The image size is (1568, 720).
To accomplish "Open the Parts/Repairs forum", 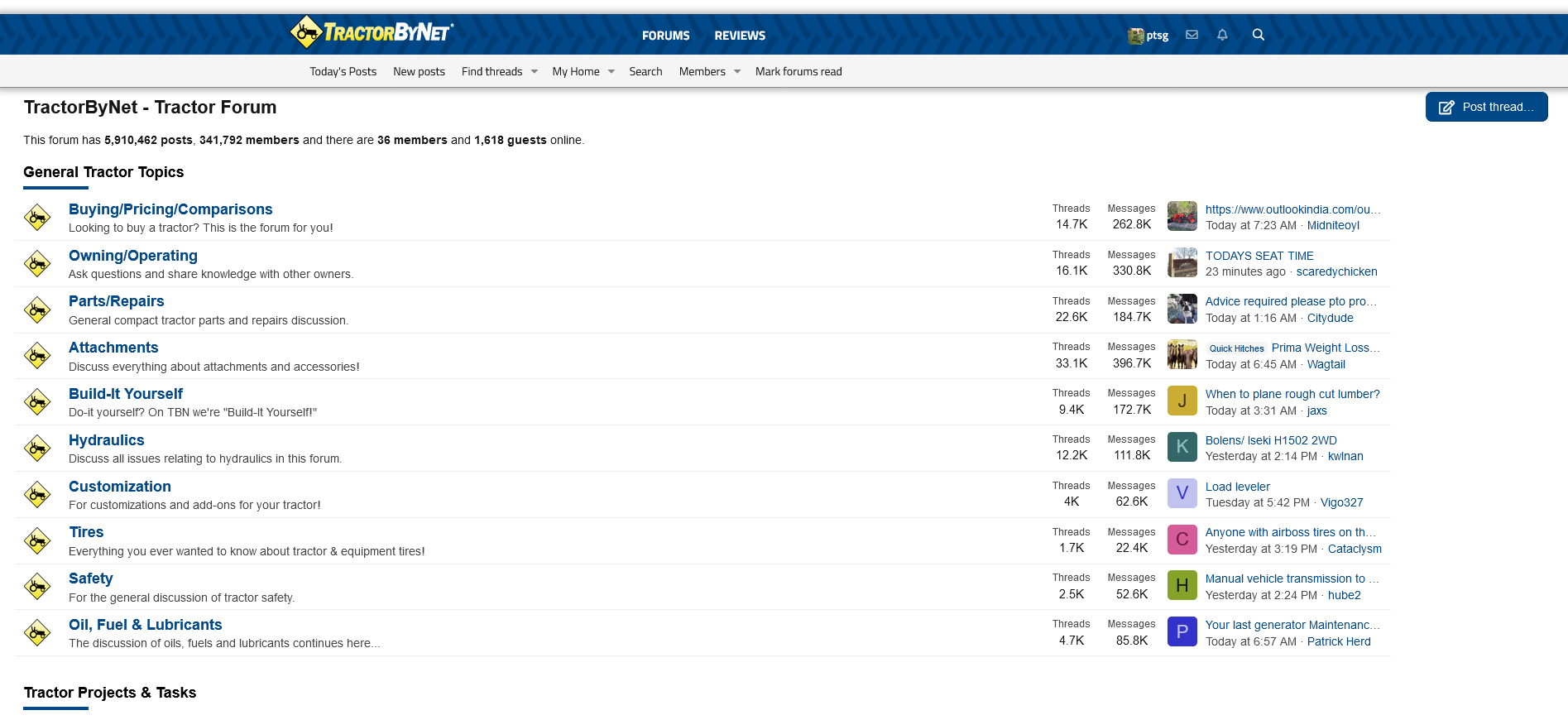I will tap(117, 301).
